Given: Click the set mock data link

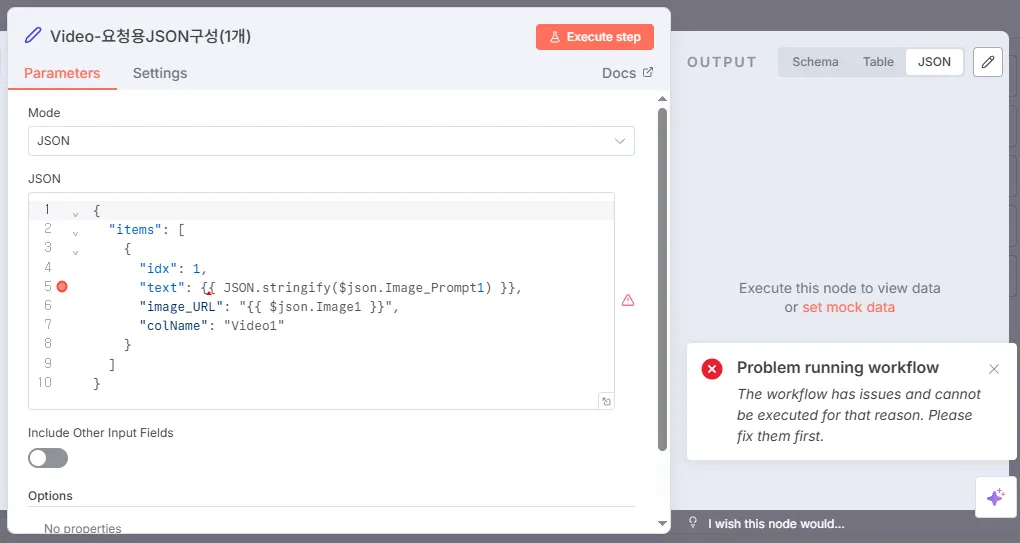Looking at the screenshot, I should [848, 307].
